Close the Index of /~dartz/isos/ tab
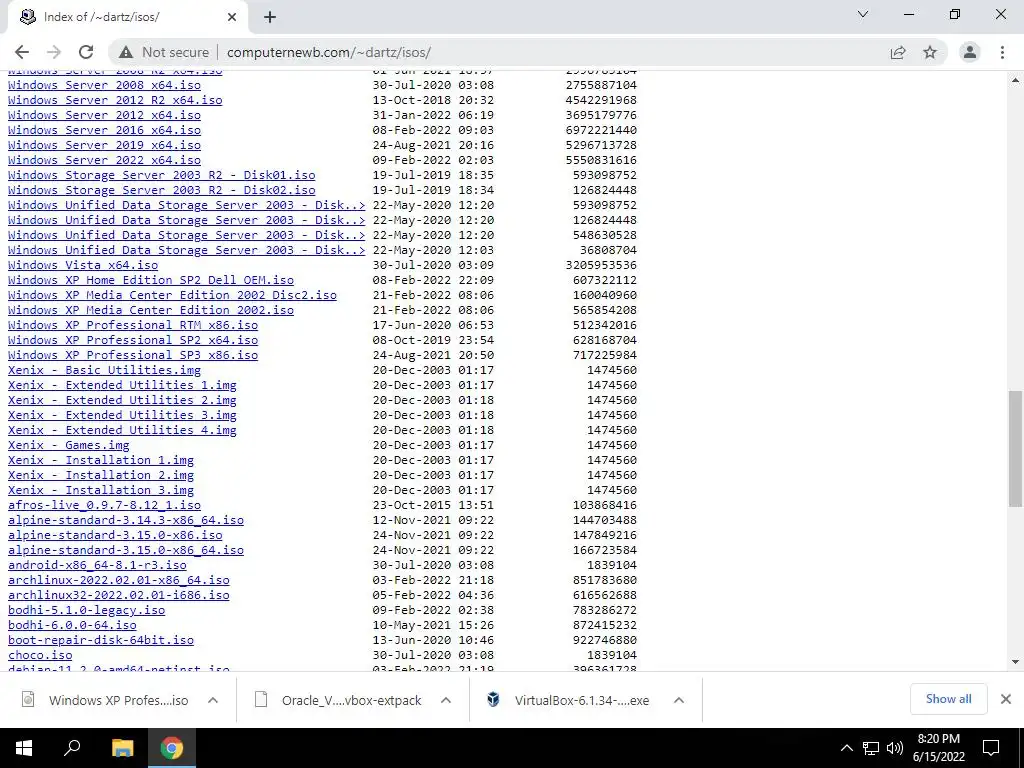1024x768 pixels. [x=232, y=17]
